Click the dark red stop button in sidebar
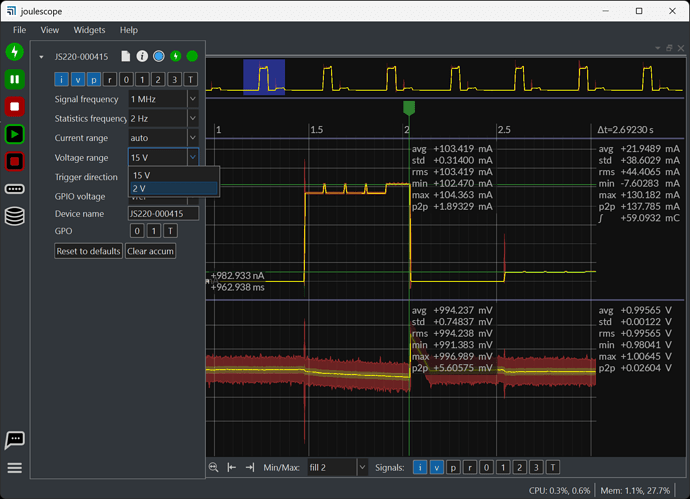 pos(15,161)
